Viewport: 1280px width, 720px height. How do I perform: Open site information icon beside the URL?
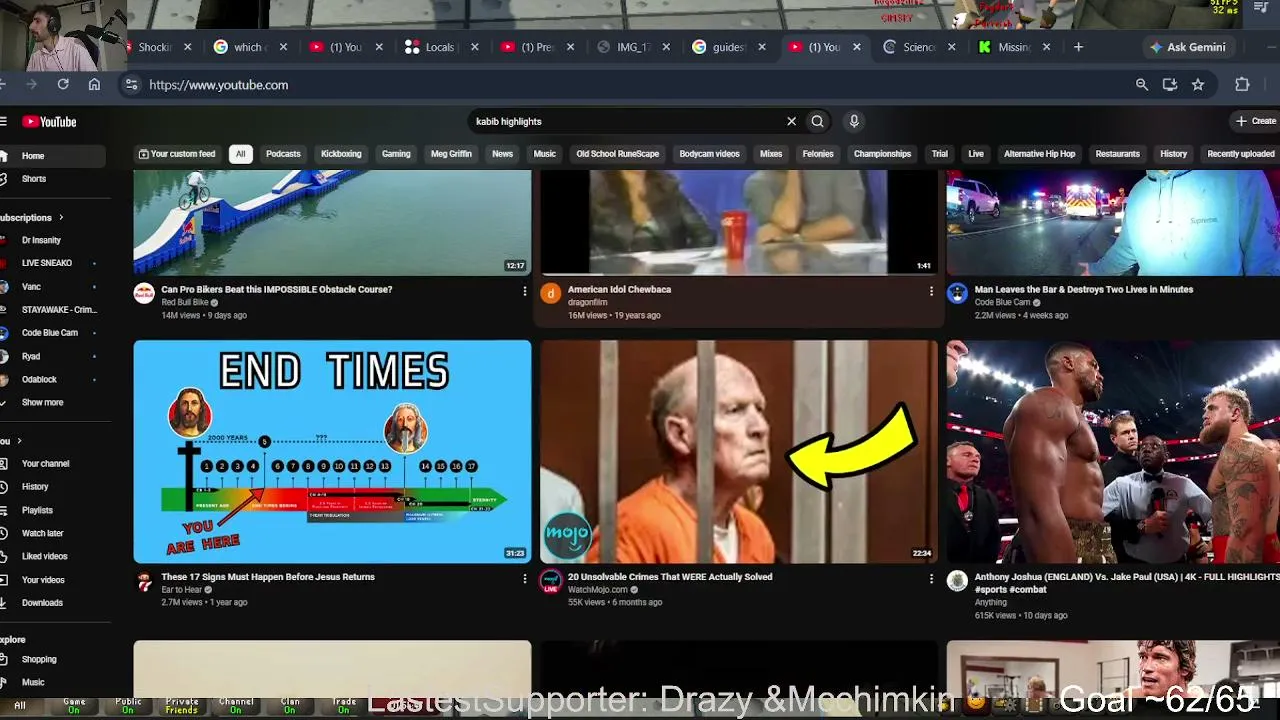pyautogui.click(x=131, y=85)
